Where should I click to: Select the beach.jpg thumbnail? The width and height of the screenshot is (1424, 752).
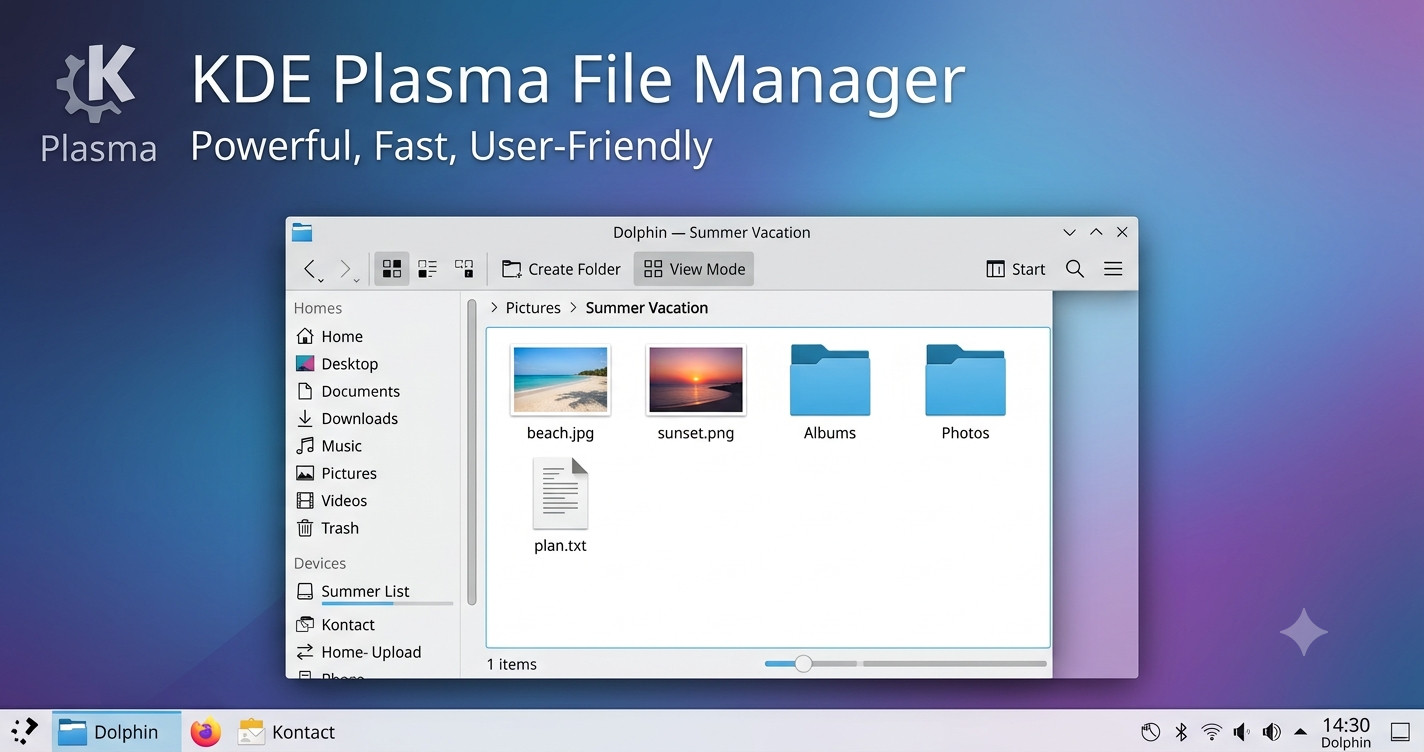pos(560,380)
